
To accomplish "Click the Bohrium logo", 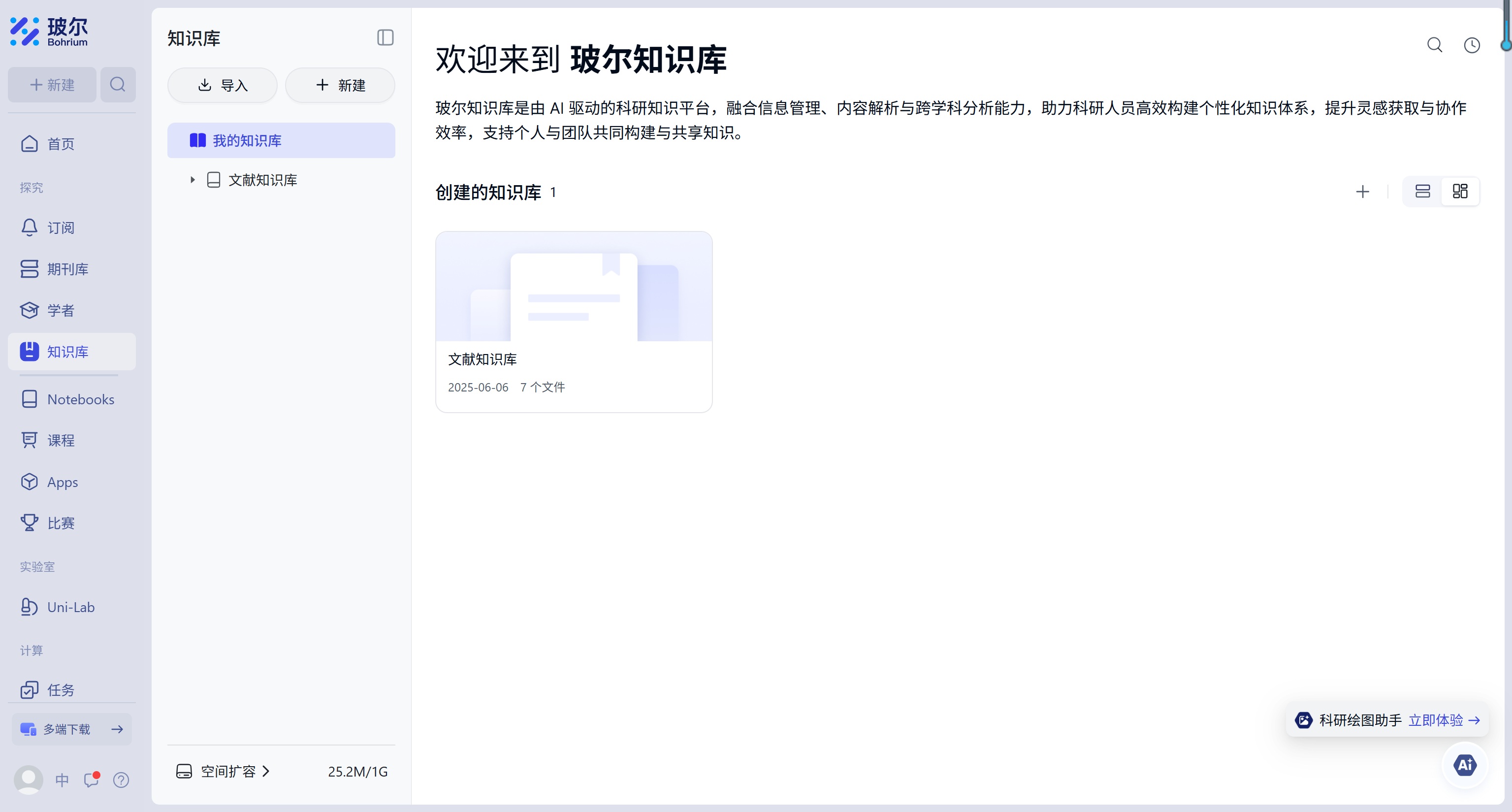I will [x=49, y=31].
